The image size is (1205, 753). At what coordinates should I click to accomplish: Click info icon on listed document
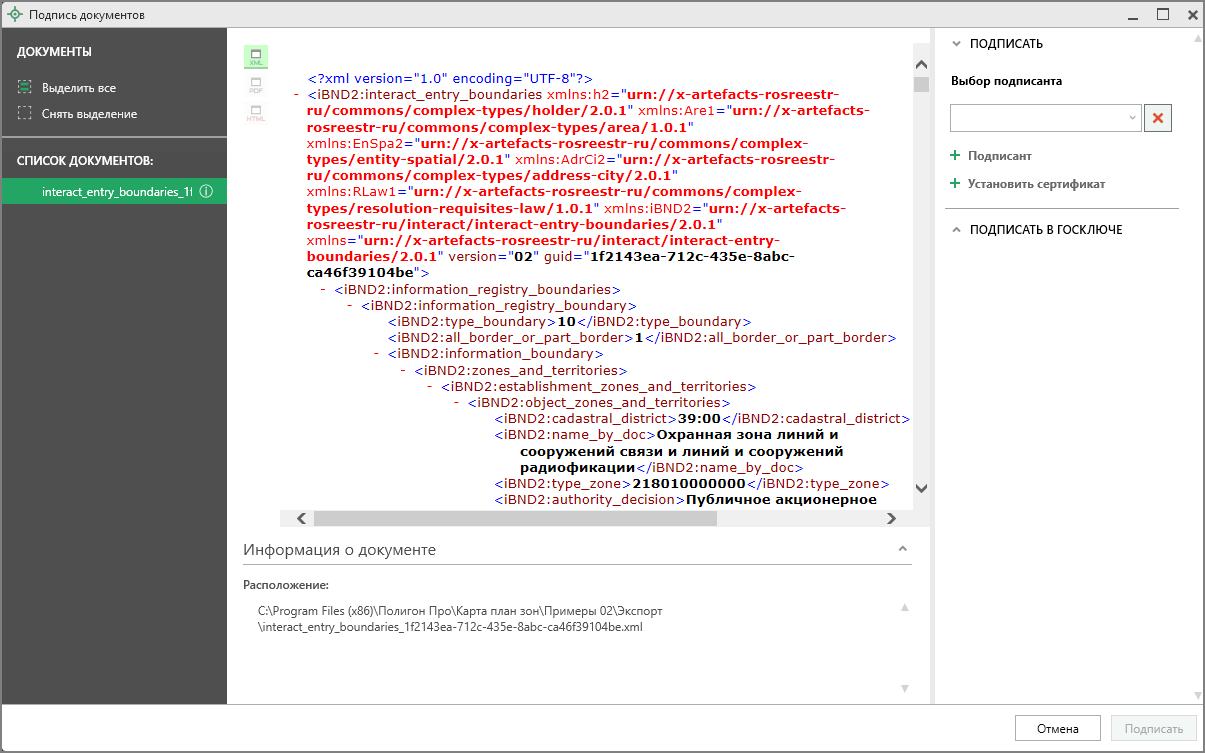(x=206, y=191)
